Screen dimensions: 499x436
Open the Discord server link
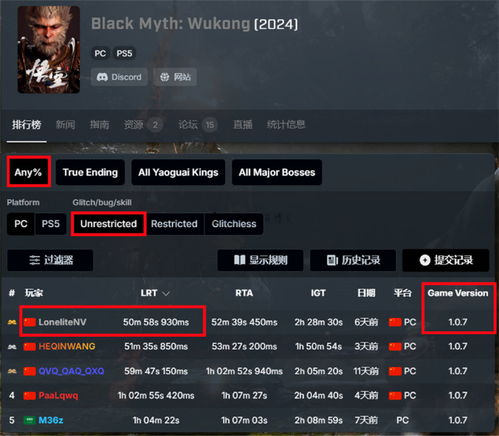click(x=119, y=77)
